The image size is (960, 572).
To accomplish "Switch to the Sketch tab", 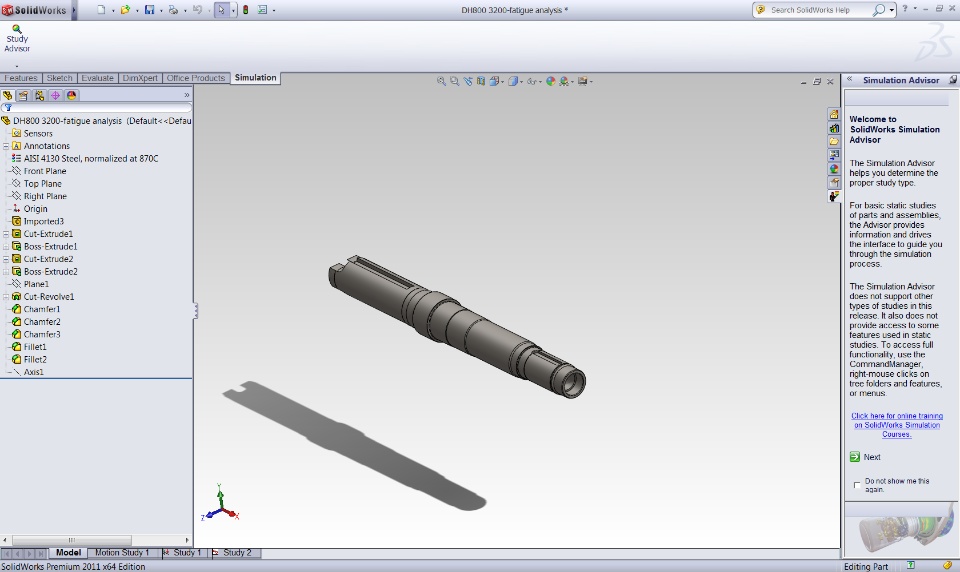I will (59, 78).
